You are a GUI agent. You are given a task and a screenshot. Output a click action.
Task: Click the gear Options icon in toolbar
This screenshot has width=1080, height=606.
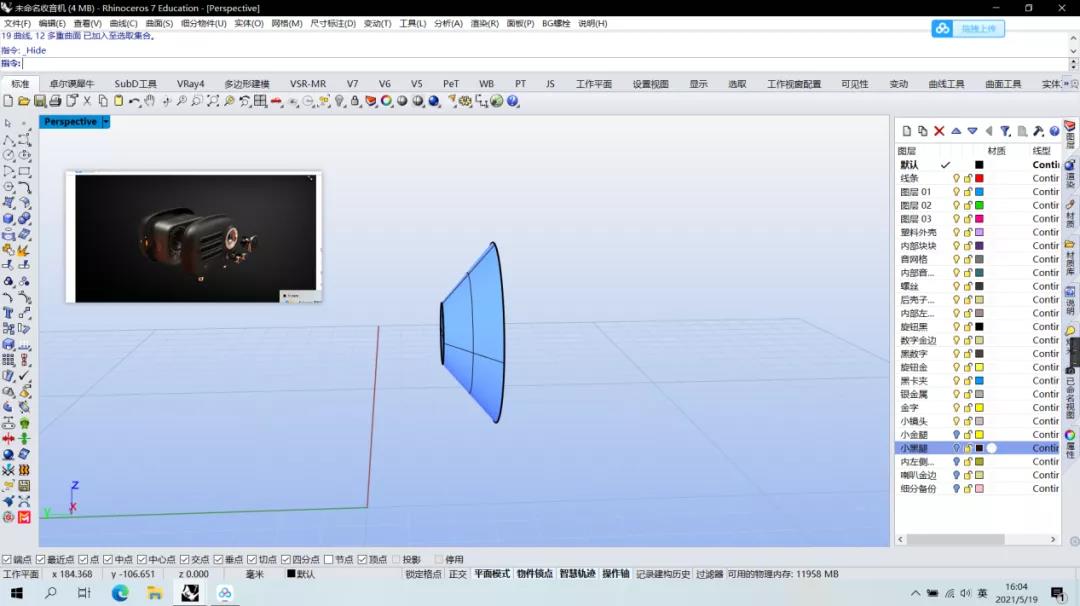pos(466,101)
